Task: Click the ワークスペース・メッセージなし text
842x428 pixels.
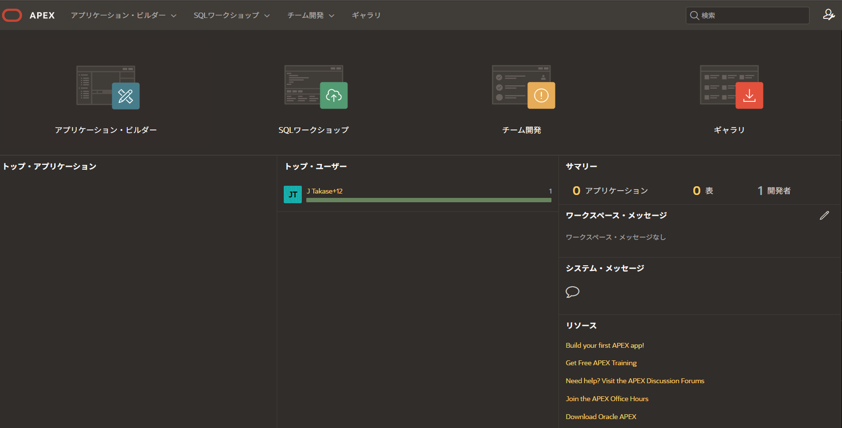Action: 616,237
